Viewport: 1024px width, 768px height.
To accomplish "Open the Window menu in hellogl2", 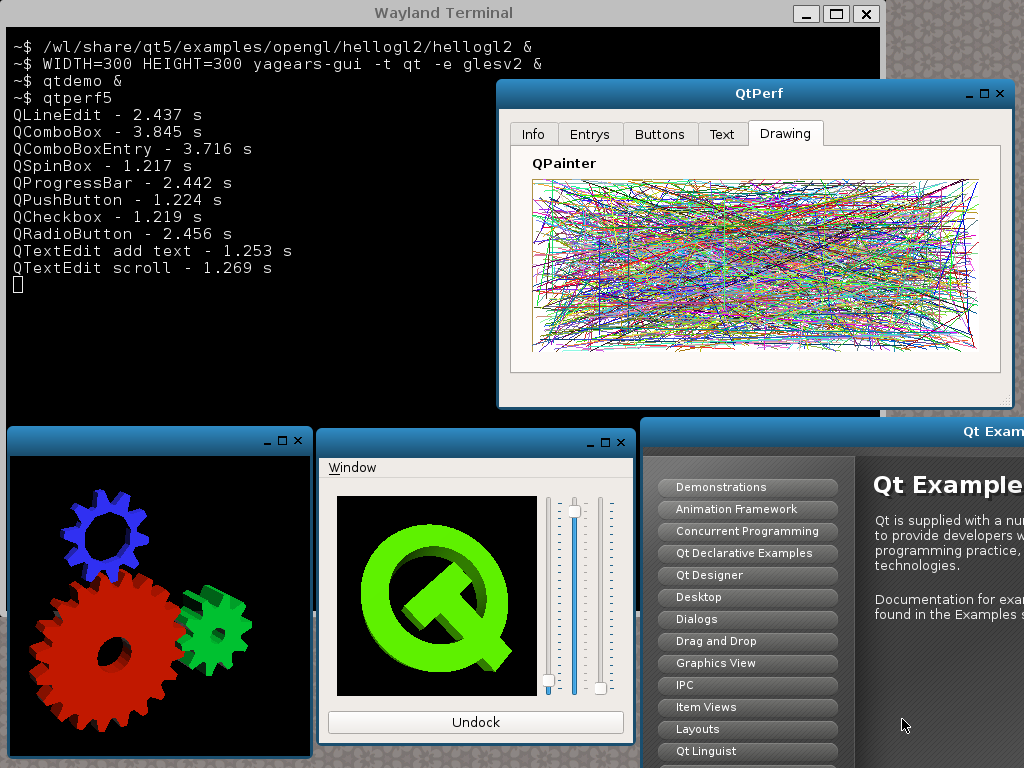I will click(x=352, y=468).
